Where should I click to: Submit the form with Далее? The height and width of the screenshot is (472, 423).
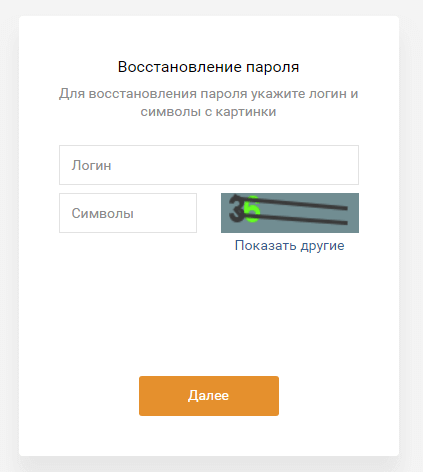209,396
